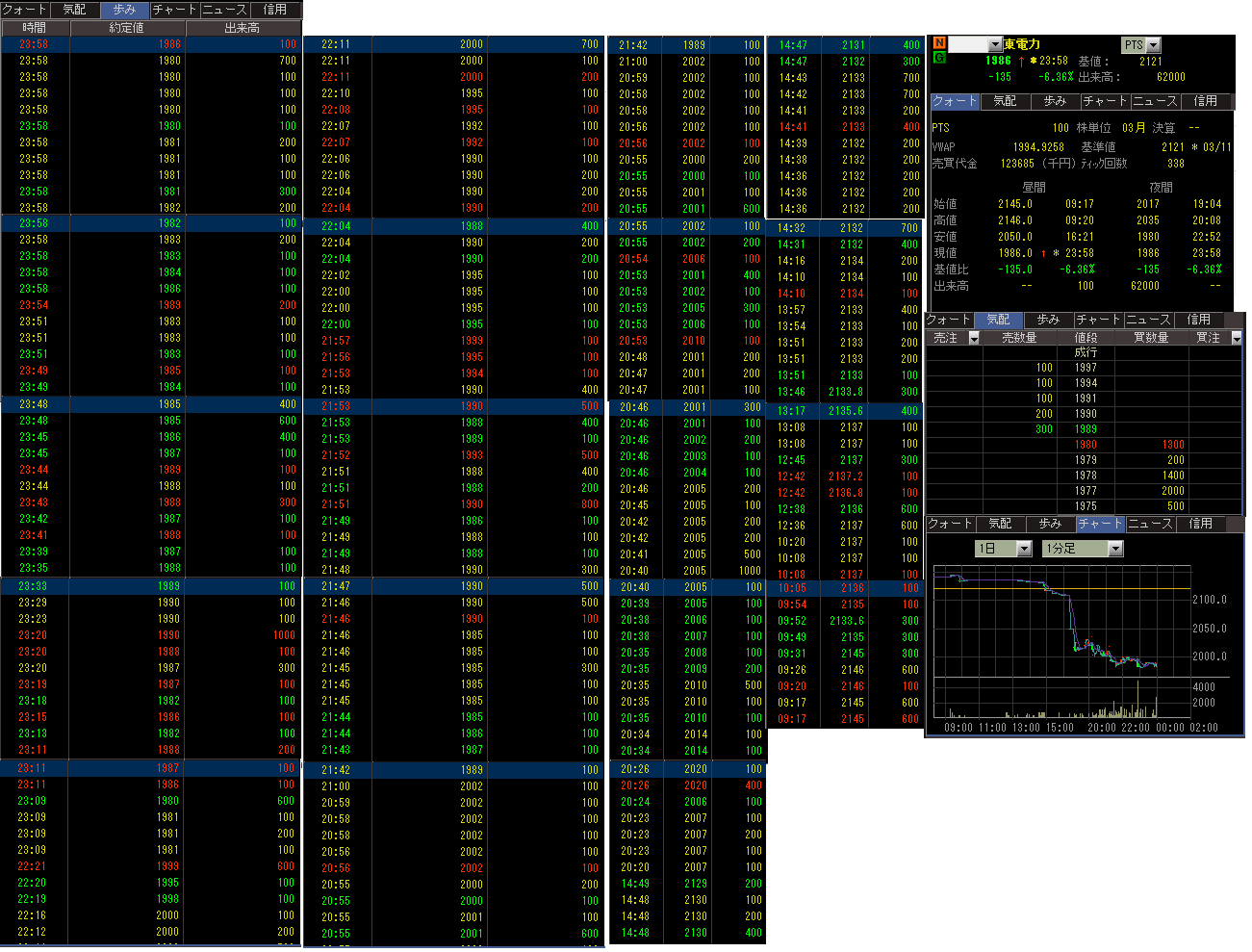Click the 約定値 column header
This screenshot has width=1252, height=952.
pos(127,28)
